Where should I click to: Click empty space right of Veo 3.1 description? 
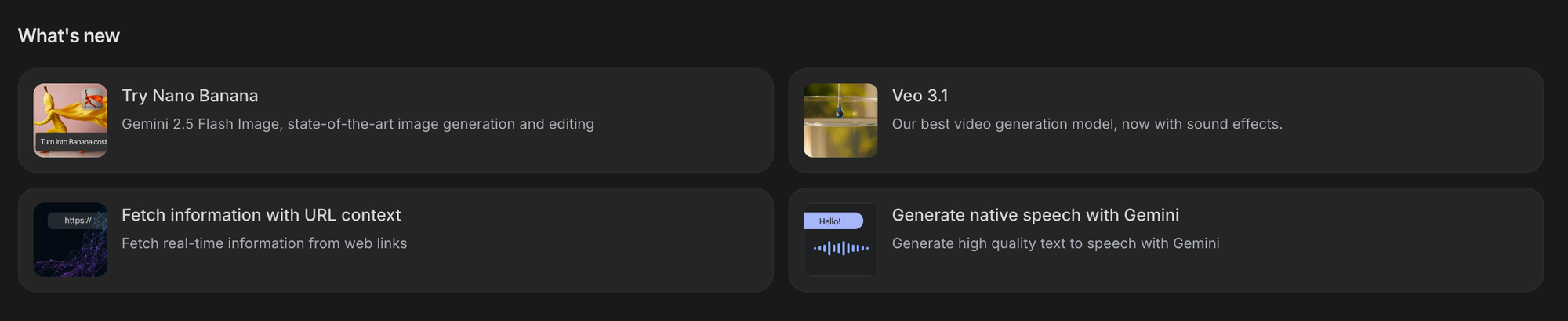[1411, 124]
